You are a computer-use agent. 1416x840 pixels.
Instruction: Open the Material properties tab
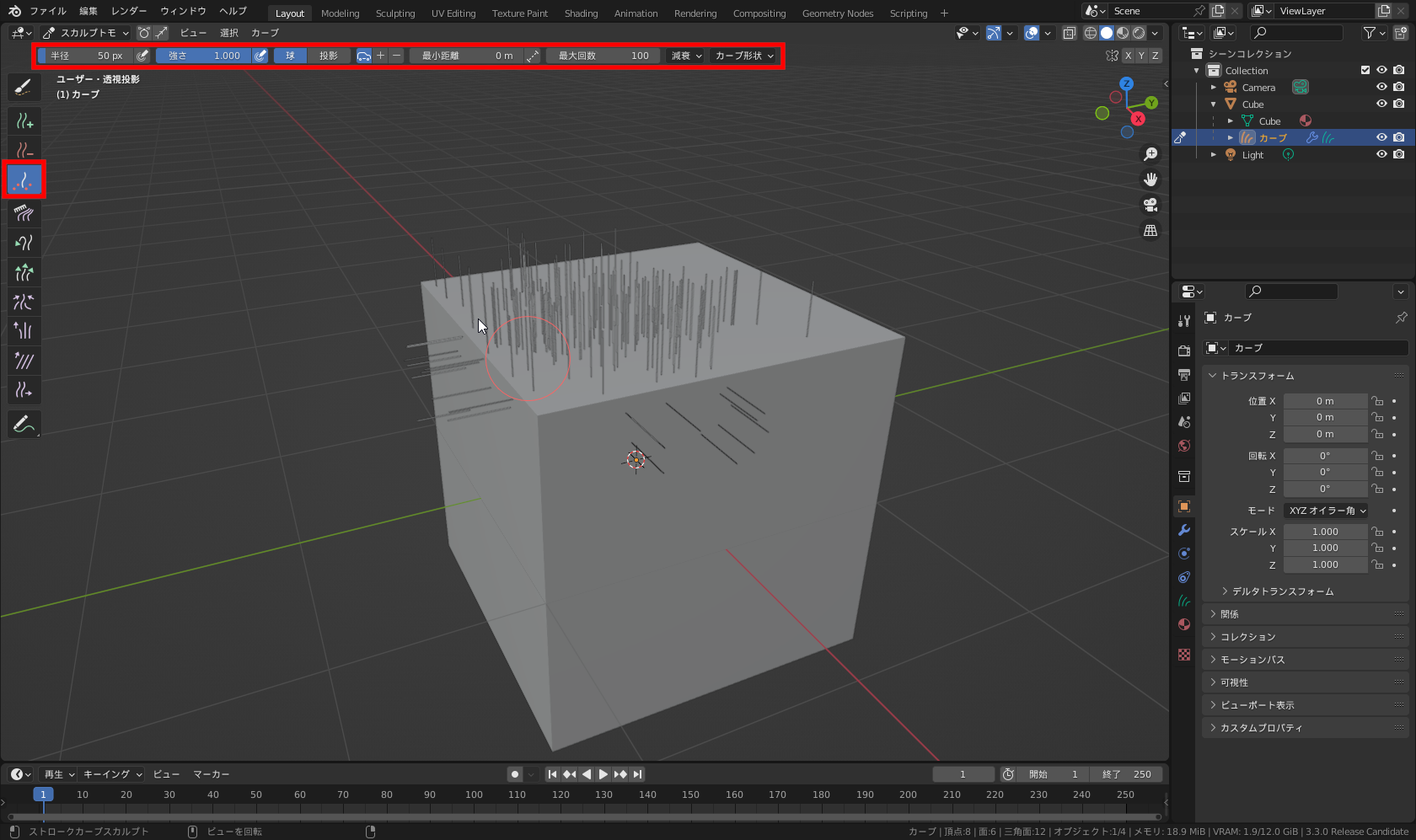[1184, 624]
